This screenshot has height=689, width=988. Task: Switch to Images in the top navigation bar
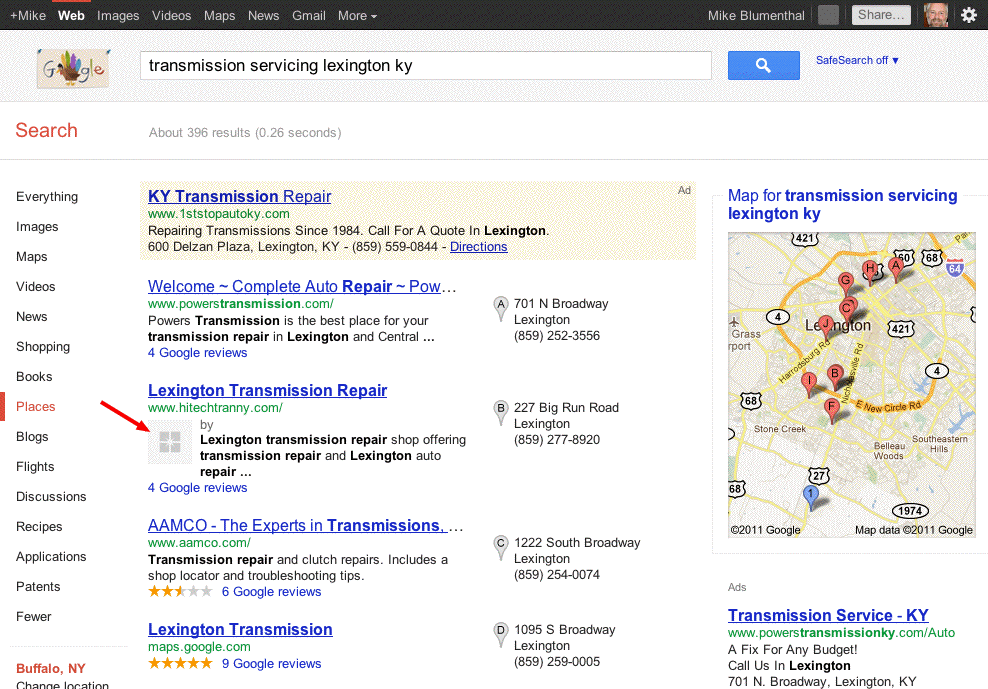pos(118,16)
